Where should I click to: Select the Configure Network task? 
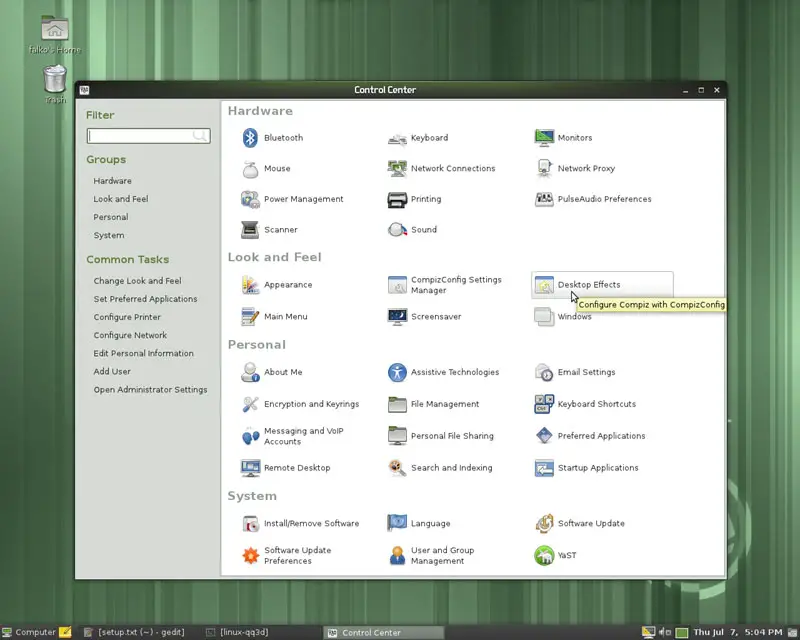[130, 335]
